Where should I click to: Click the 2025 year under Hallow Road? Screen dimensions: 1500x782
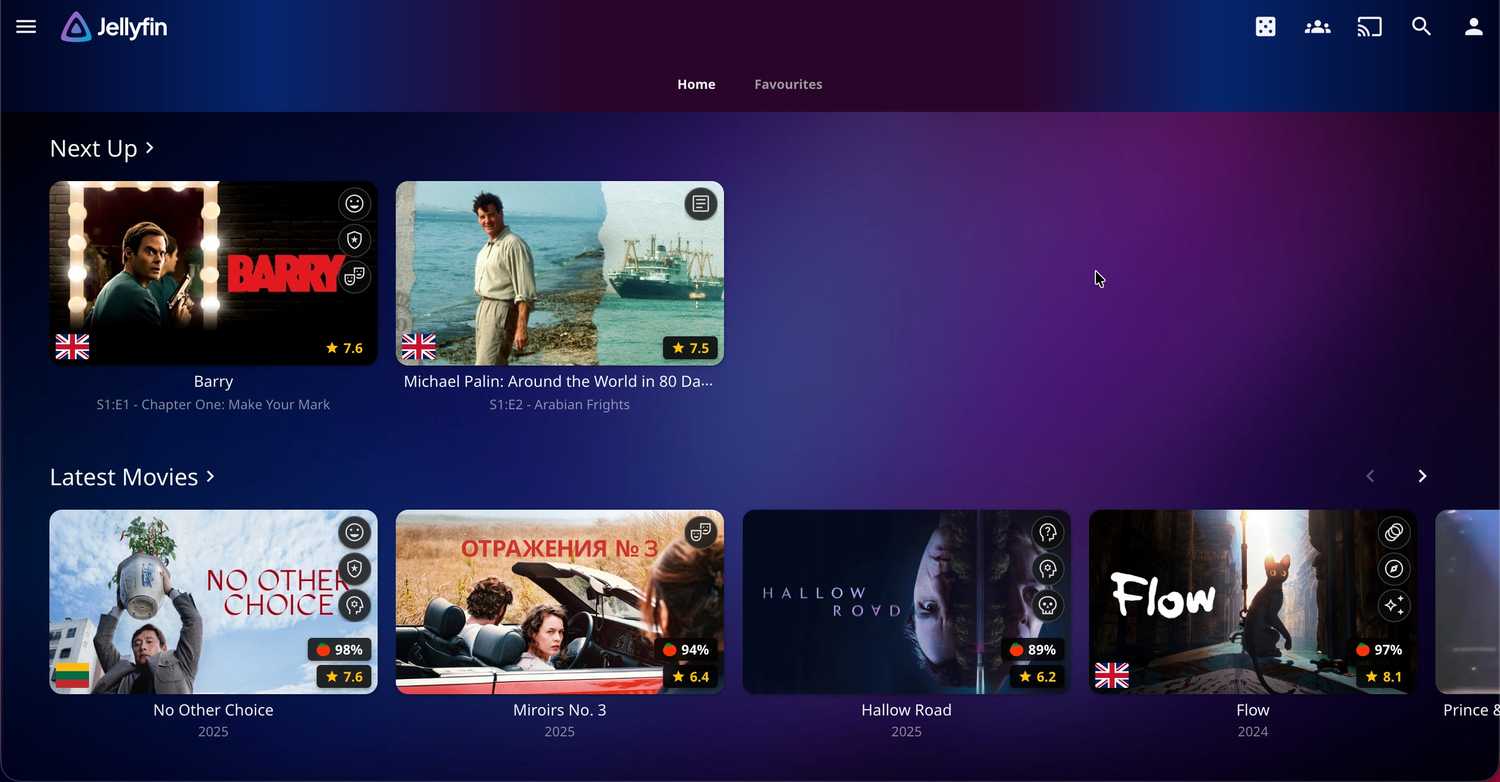[906, 732]
